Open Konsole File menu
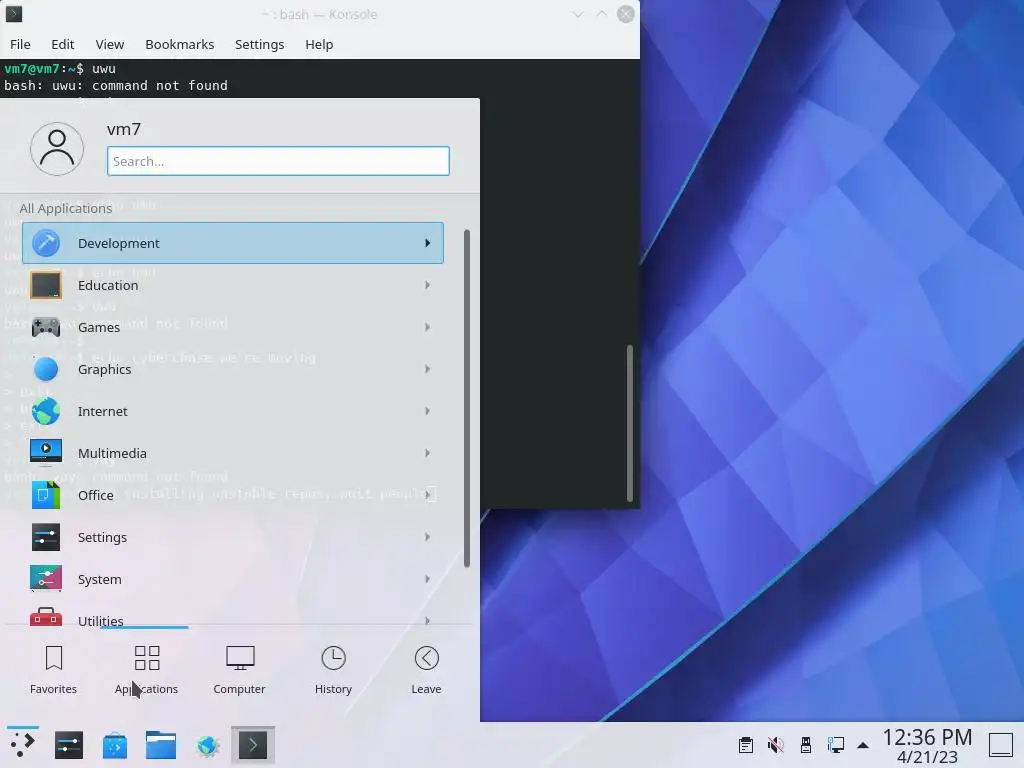The width and height of the screenshot is (1024, 768). point(20,44)
